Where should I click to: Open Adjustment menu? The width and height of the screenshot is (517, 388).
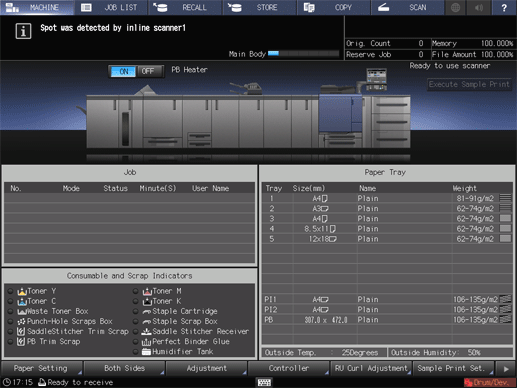[206, 368]
